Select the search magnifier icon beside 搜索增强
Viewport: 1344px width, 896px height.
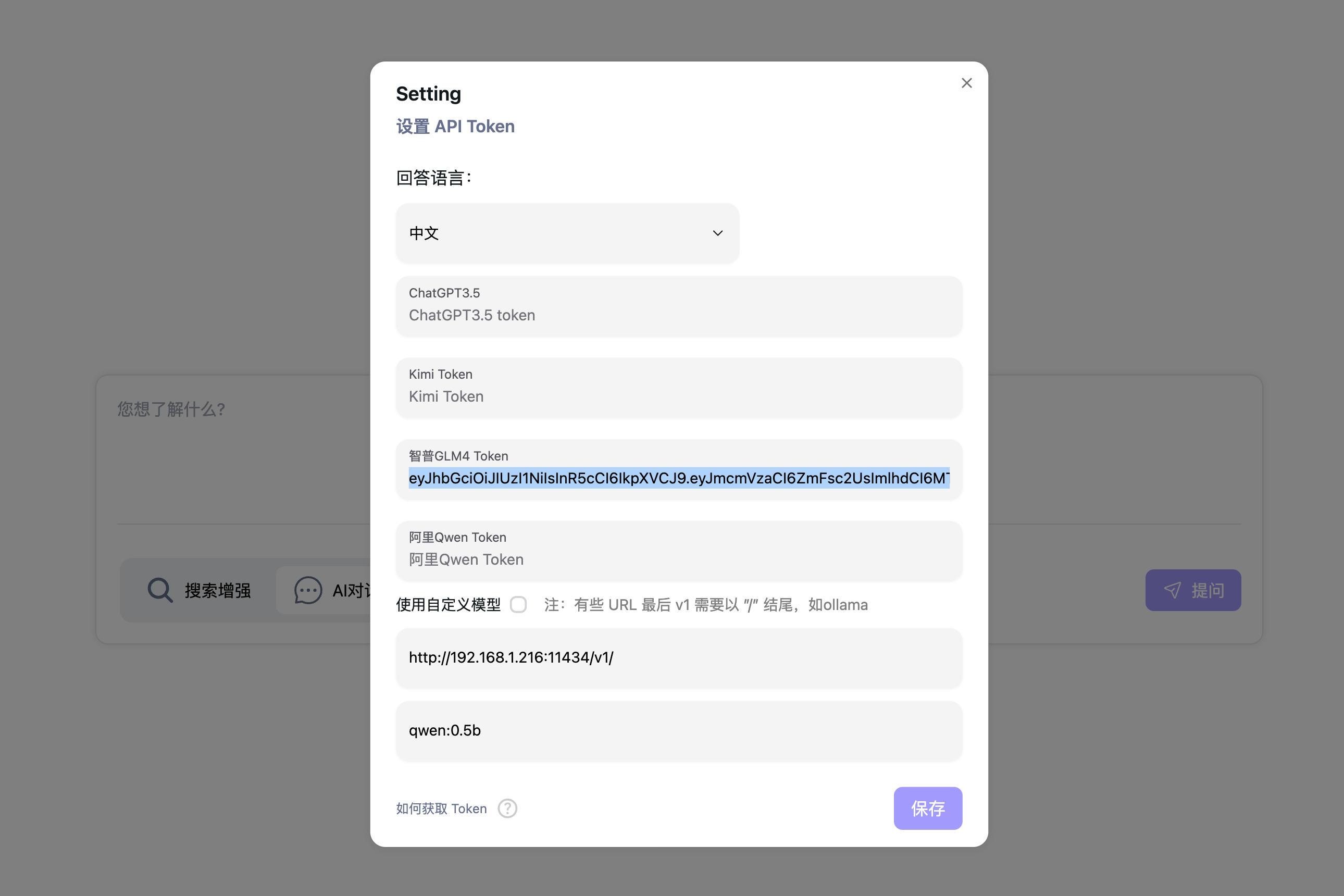pos(160,590)
